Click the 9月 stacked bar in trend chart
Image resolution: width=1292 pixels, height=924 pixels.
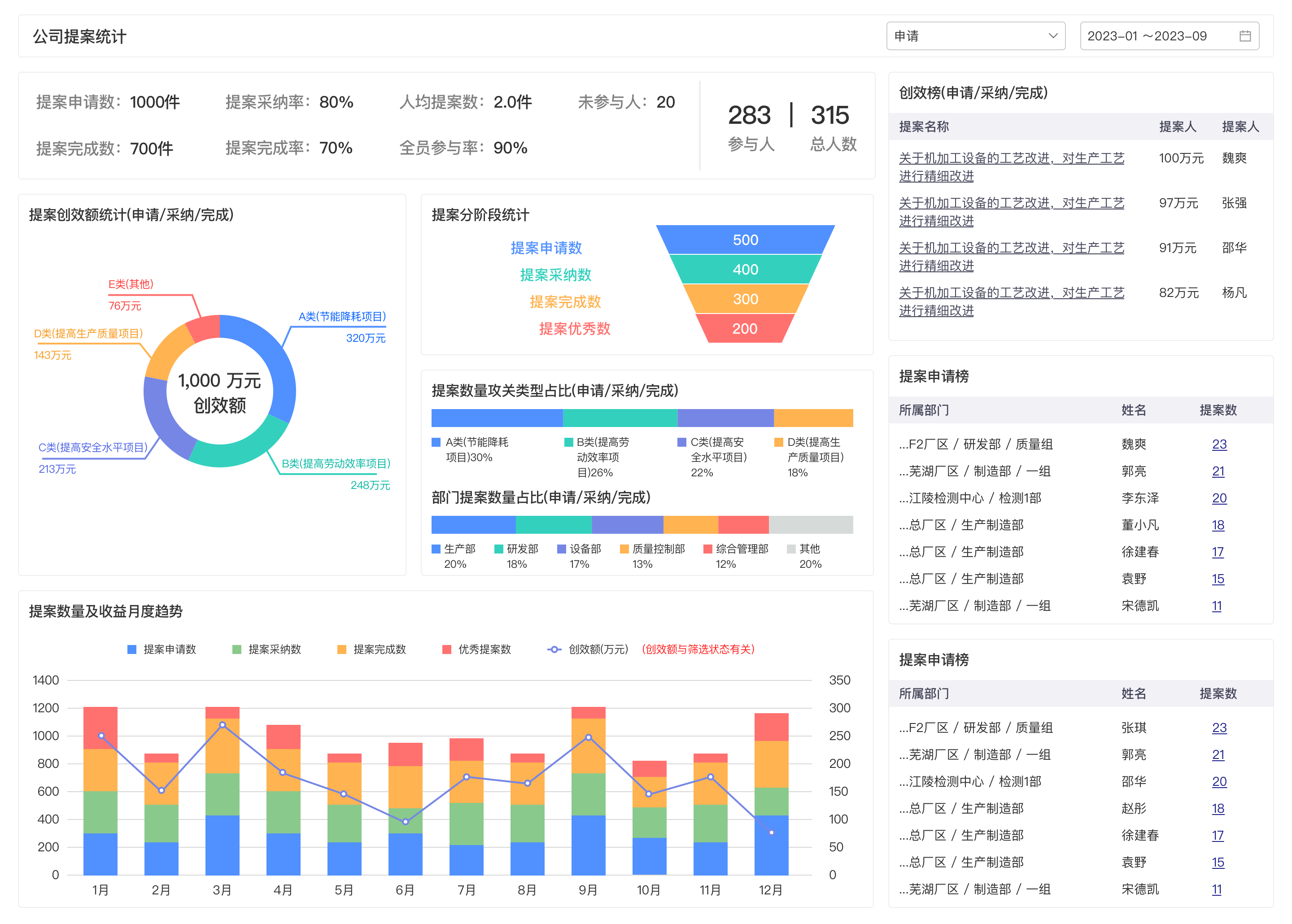[x=588, y=791]
